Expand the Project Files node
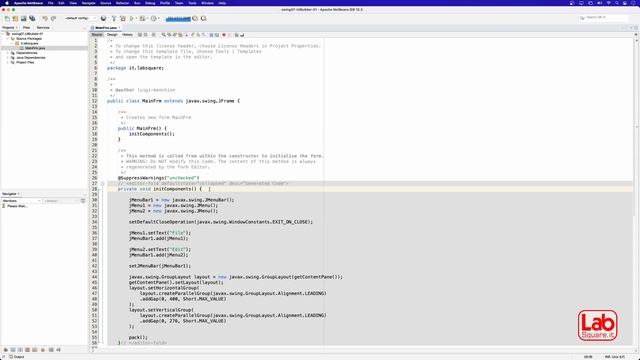640x360 pixels. (x=8, y=62)
